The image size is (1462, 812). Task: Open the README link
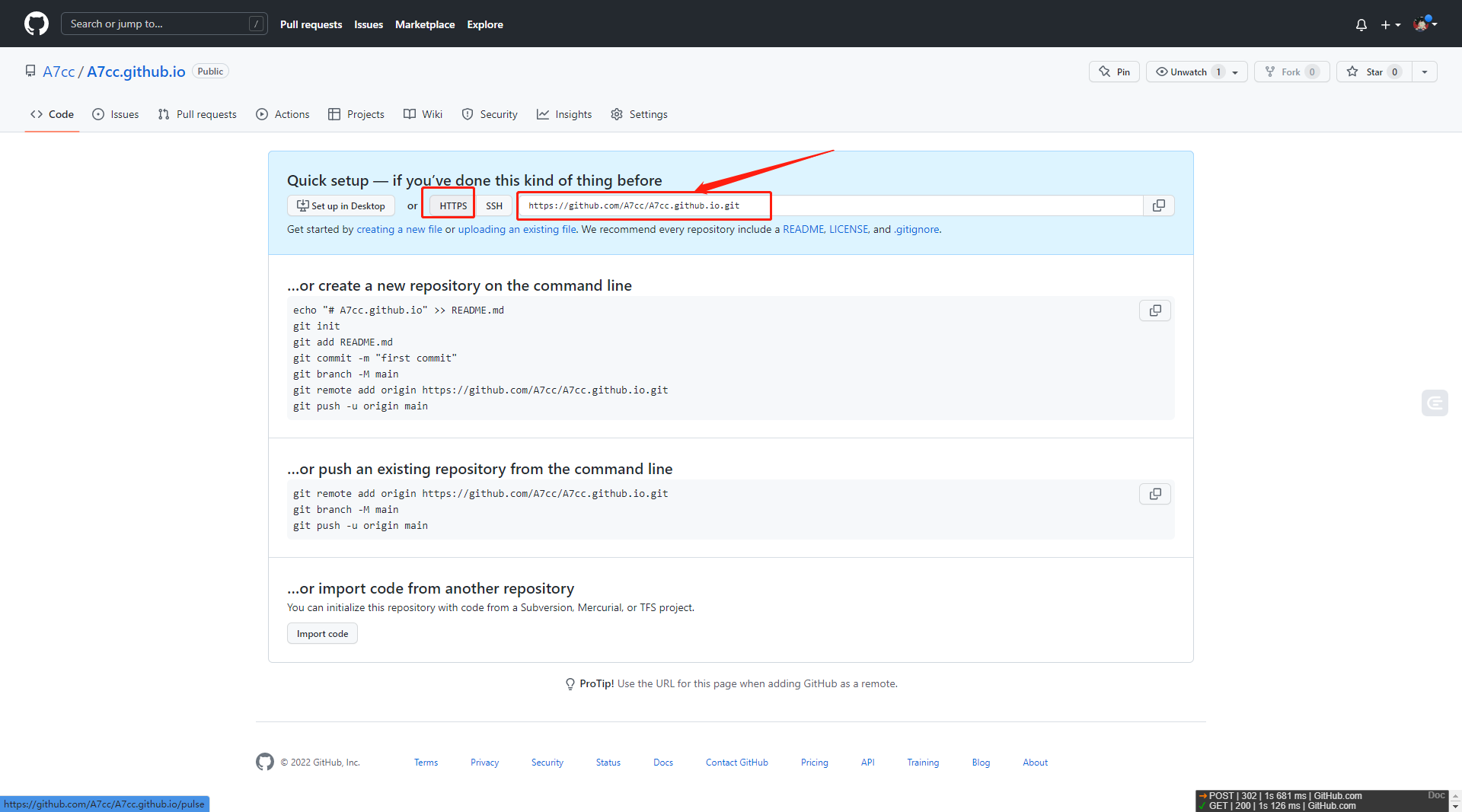click(x=803, y=229)
